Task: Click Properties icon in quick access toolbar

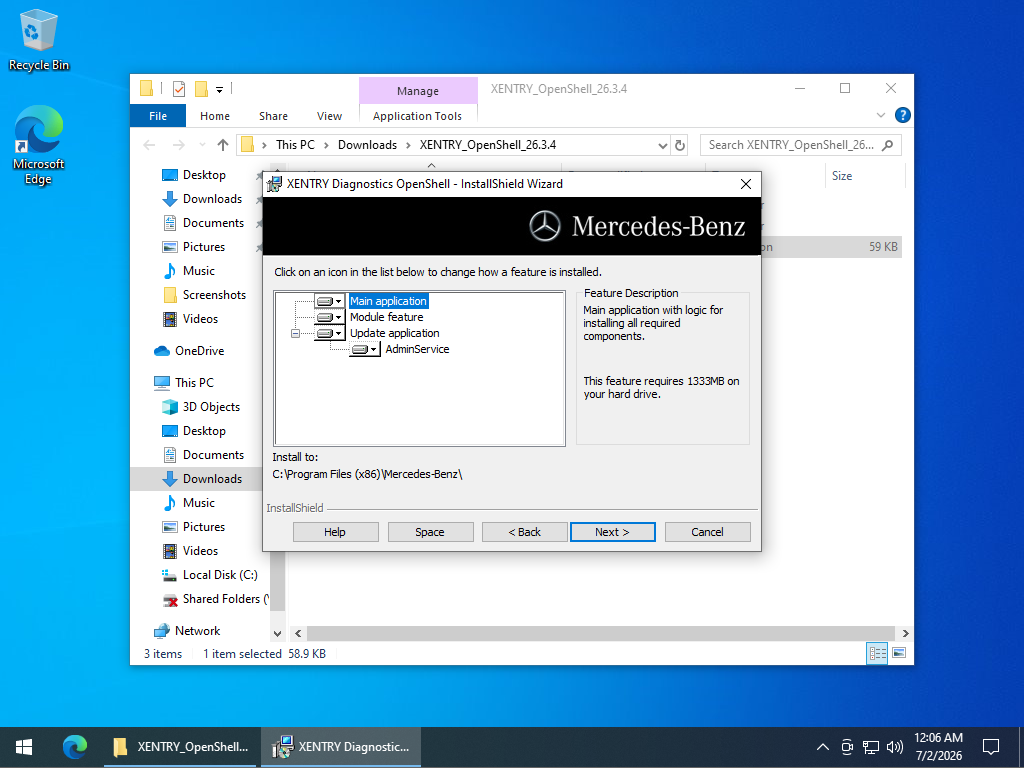Action: pyautogui.click(x=178, y=89)
